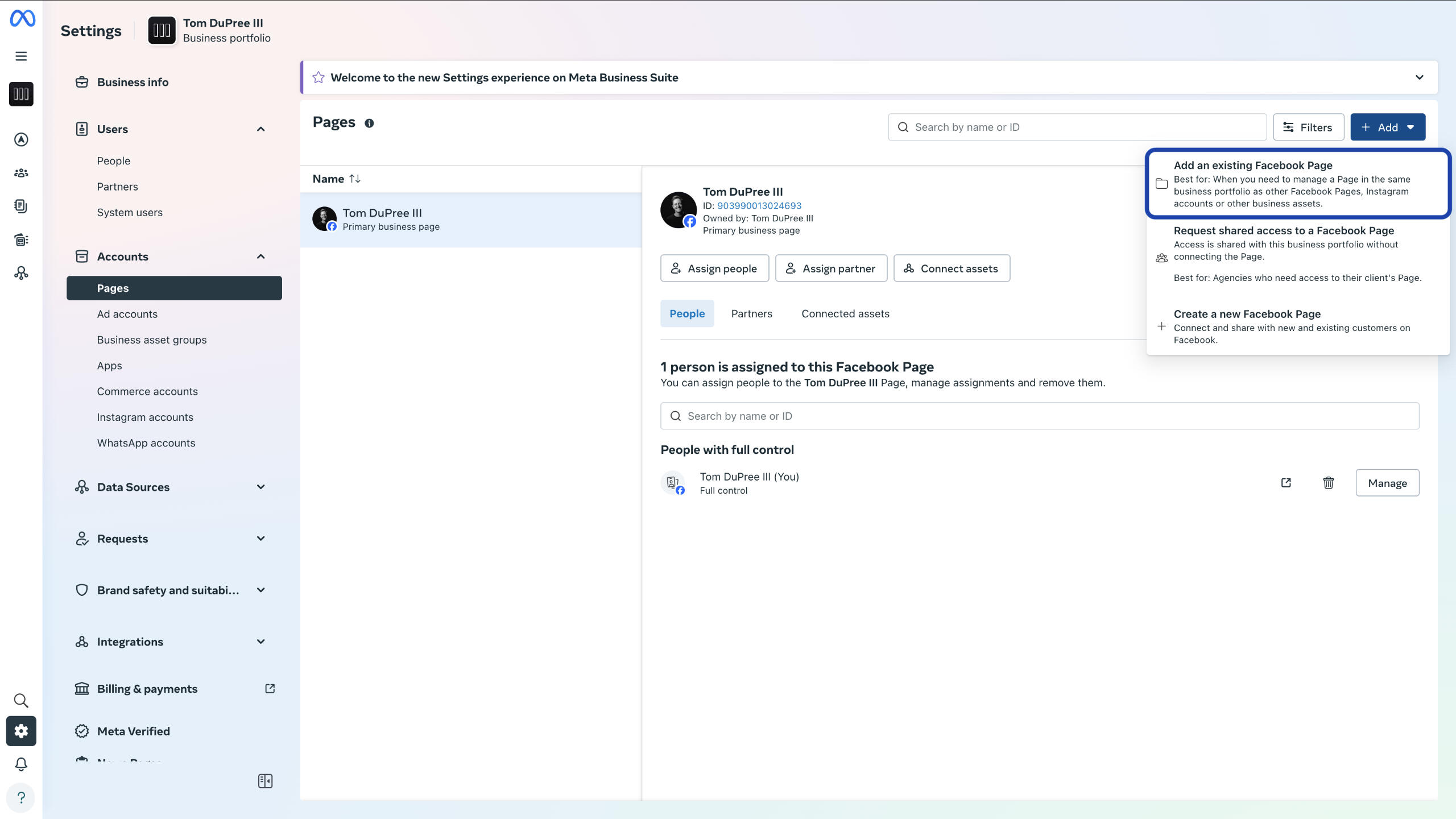1456x819 pixels.
Task: Click the Meta logo icon
Action: pyautogui.click(x=23, y=18)
